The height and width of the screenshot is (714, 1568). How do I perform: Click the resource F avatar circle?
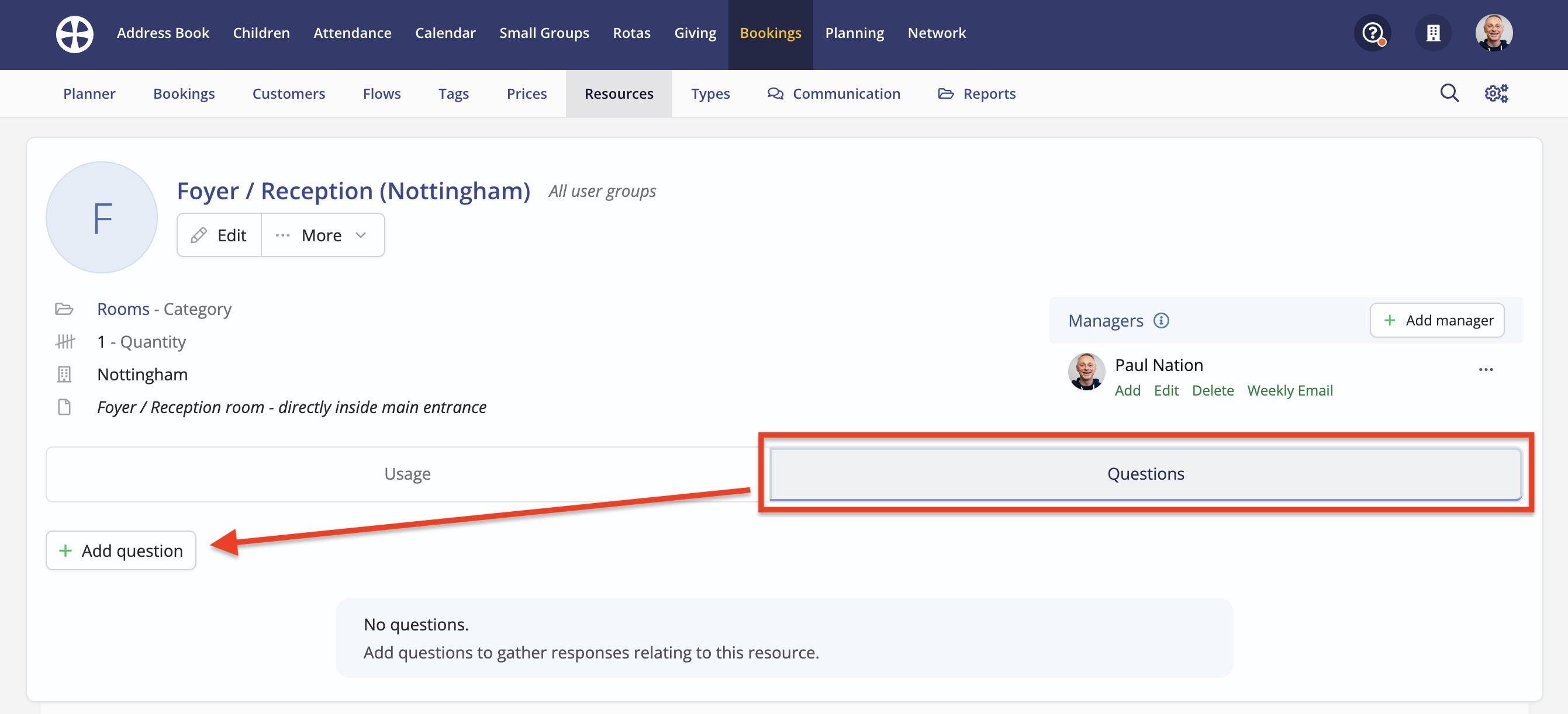102,218
